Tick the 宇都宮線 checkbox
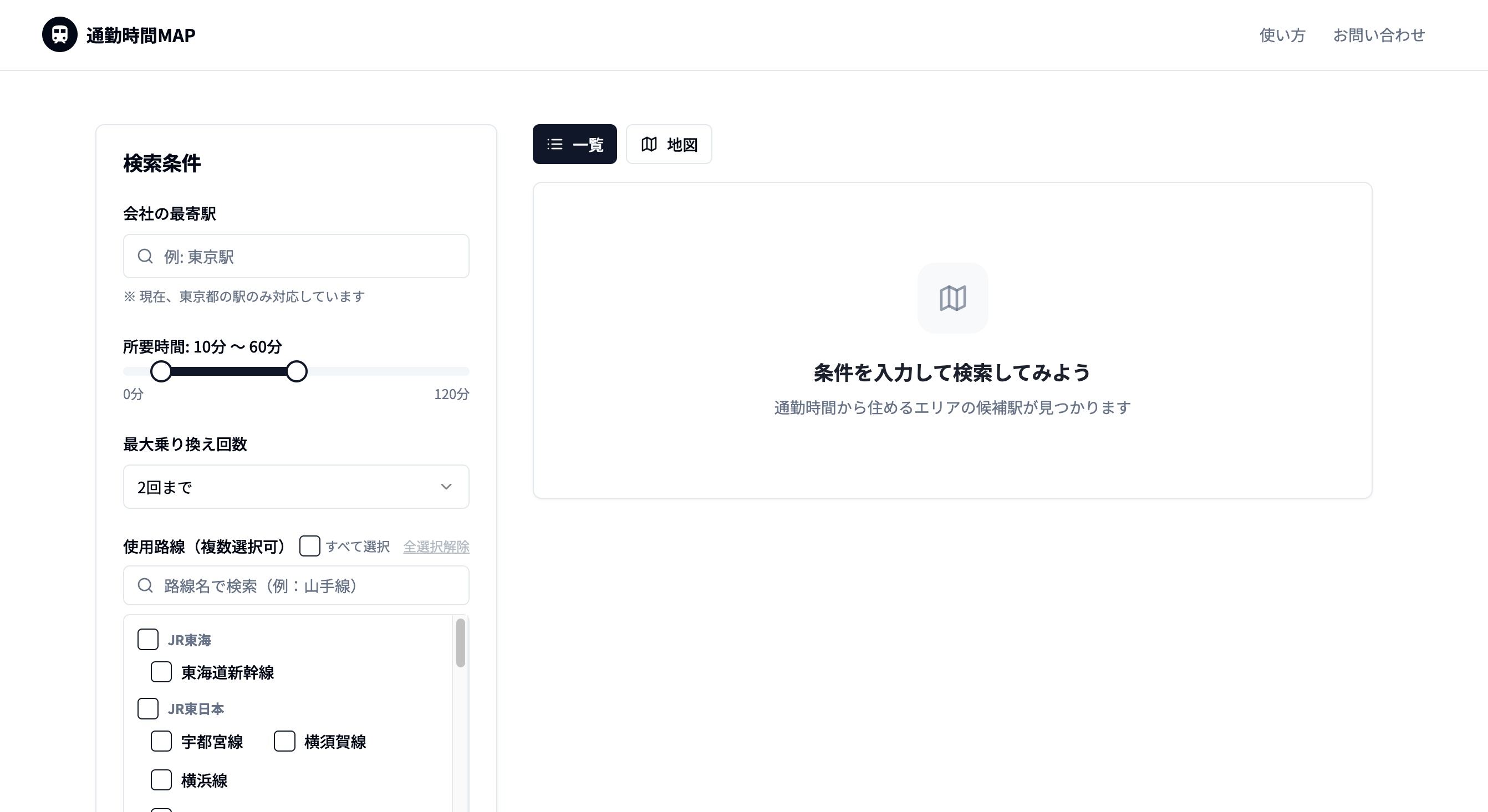Viewport: 1488px width, 812px height. [x=161, y=741]
